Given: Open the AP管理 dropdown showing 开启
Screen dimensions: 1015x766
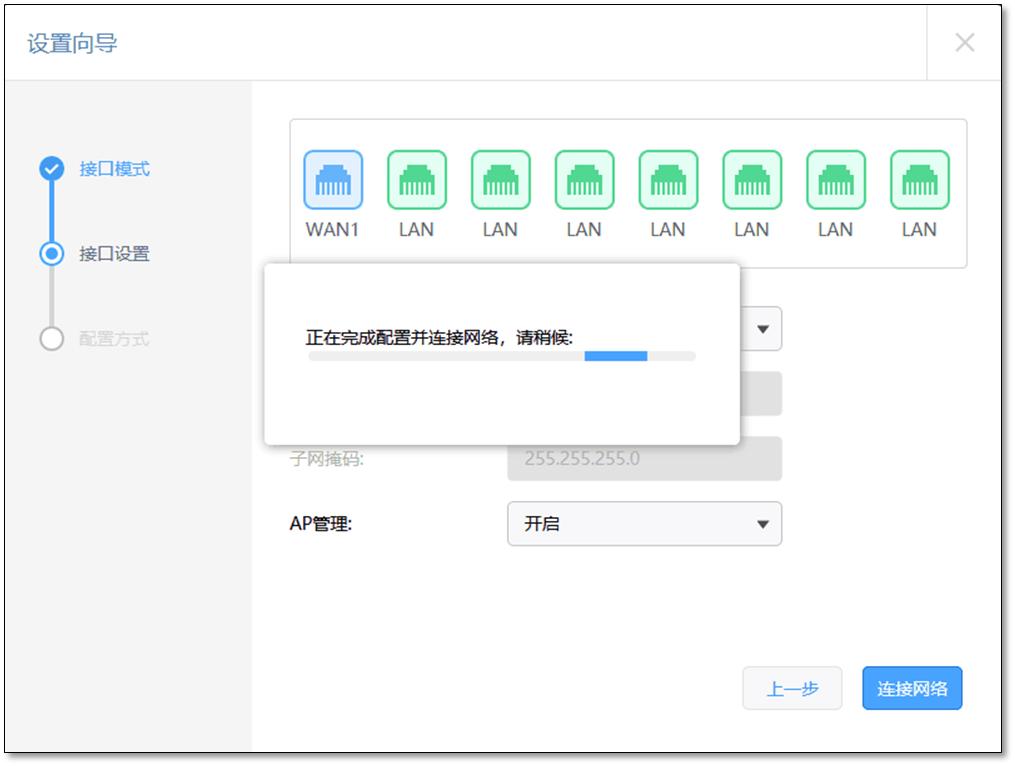Looking at the screenshot, I should 645,523.
